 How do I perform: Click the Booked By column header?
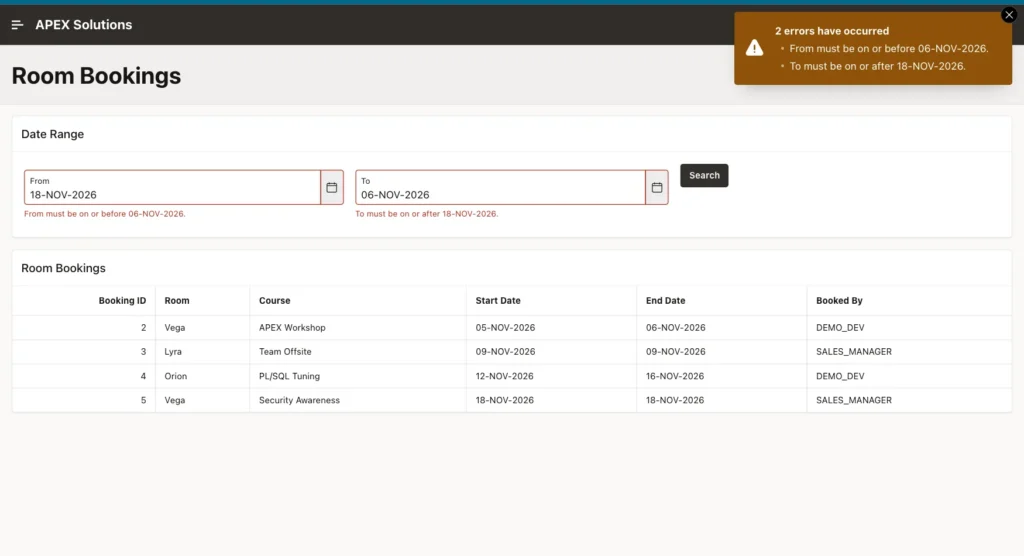point(839,301)
